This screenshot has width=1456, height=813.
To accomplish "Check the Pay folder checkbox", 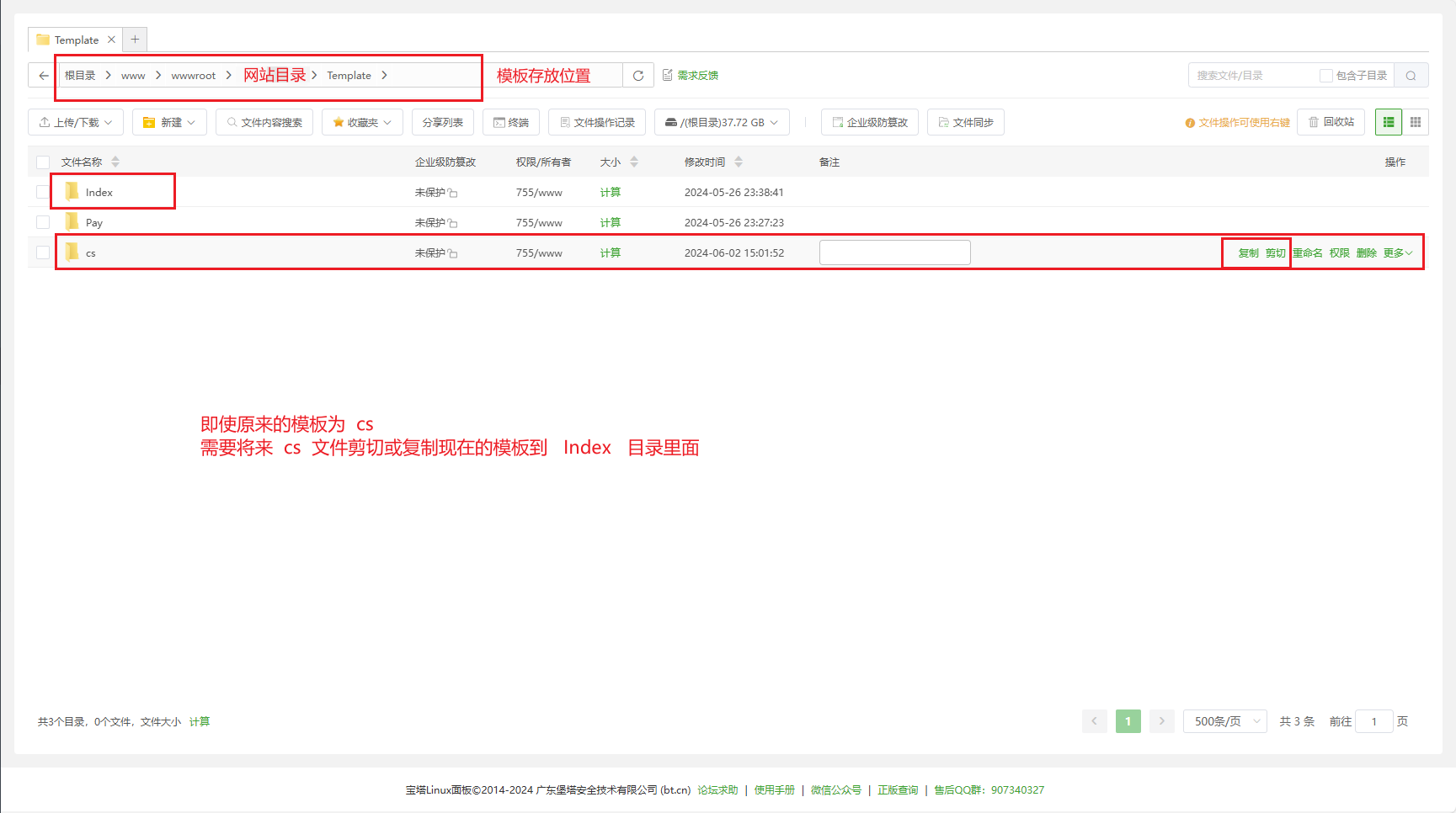I will pyautogui.click(x=43, y=222).
